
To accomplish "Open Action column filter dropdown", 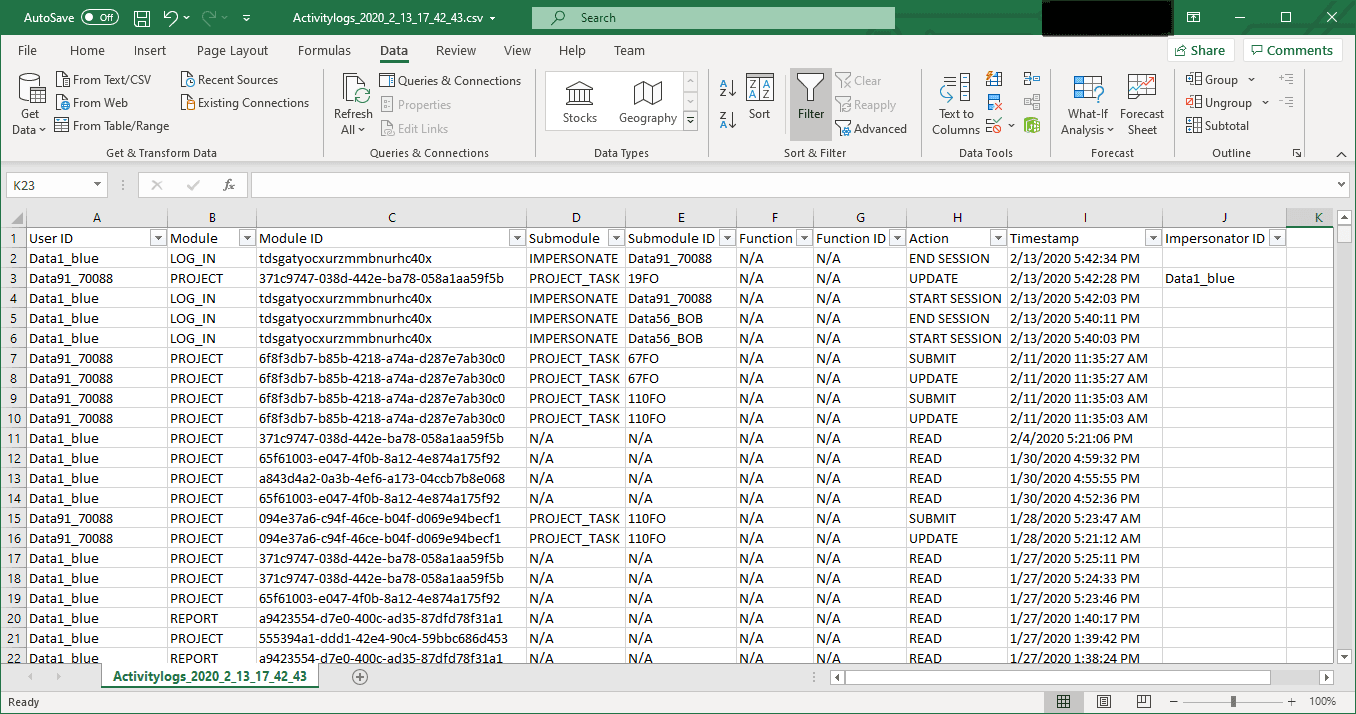I will coord(997,238).
